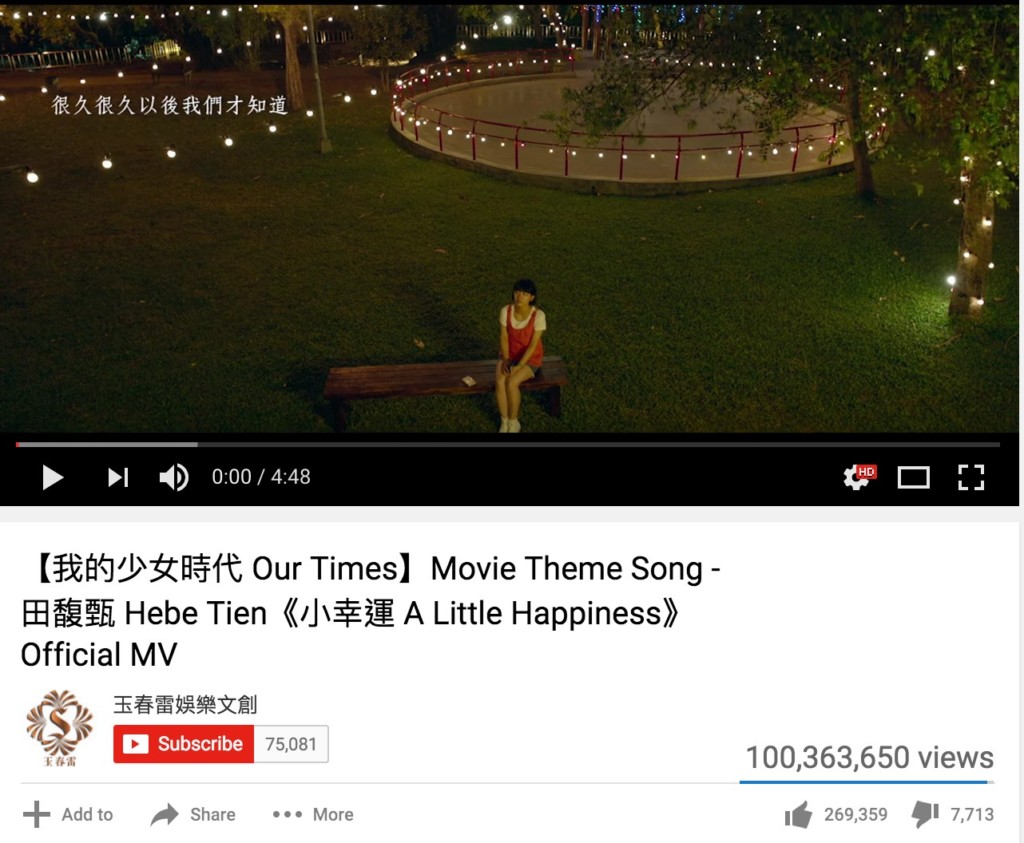
Task: Expand the More options menu
Action: coord(313,814)
